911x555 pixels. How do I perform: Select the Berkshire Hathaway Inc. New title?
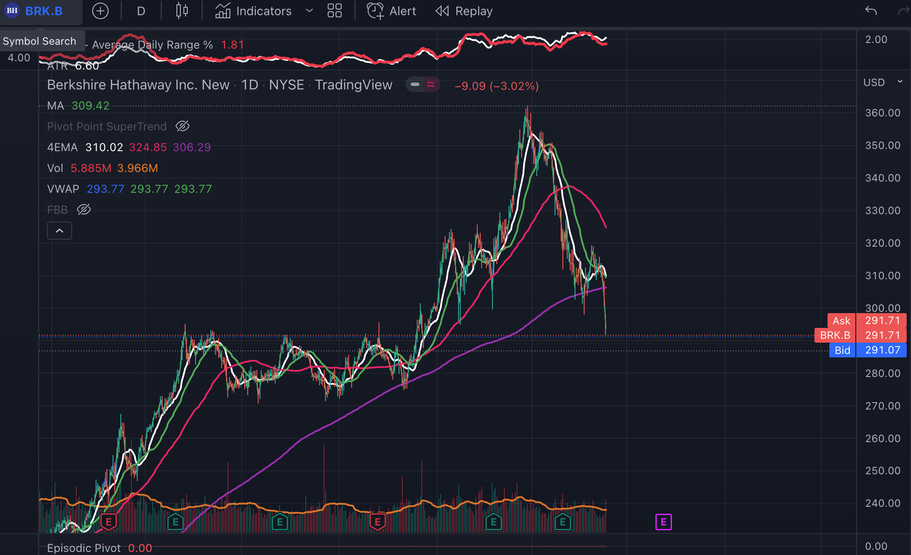point(138,85)
